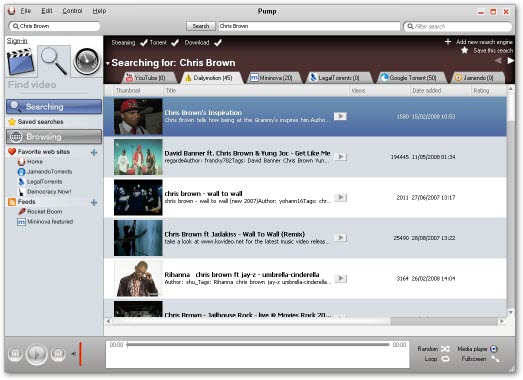The image size is (523, 380).
Task: Click the horizontal scrollbar under results
Action: 305,321
